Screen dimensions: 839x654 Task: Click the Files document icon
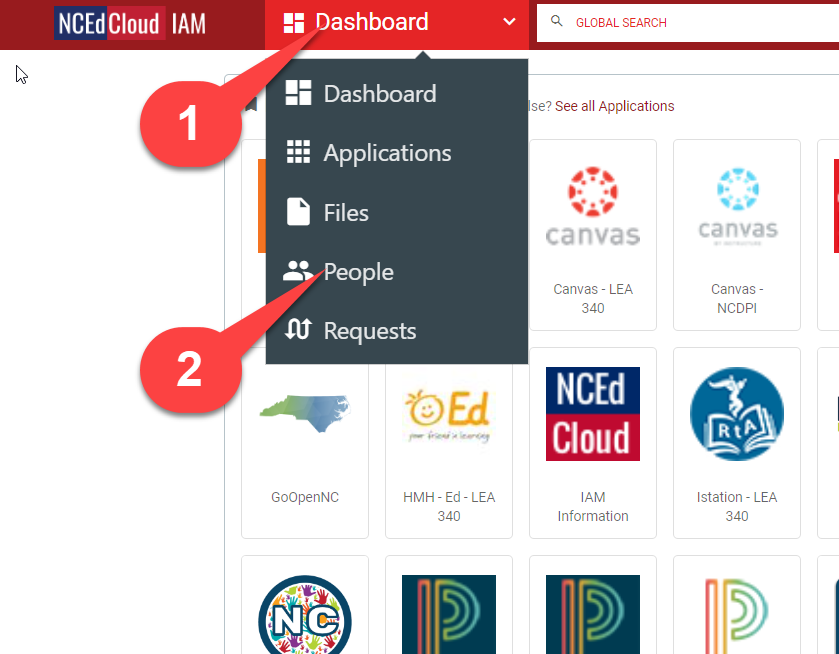[298, 211]
